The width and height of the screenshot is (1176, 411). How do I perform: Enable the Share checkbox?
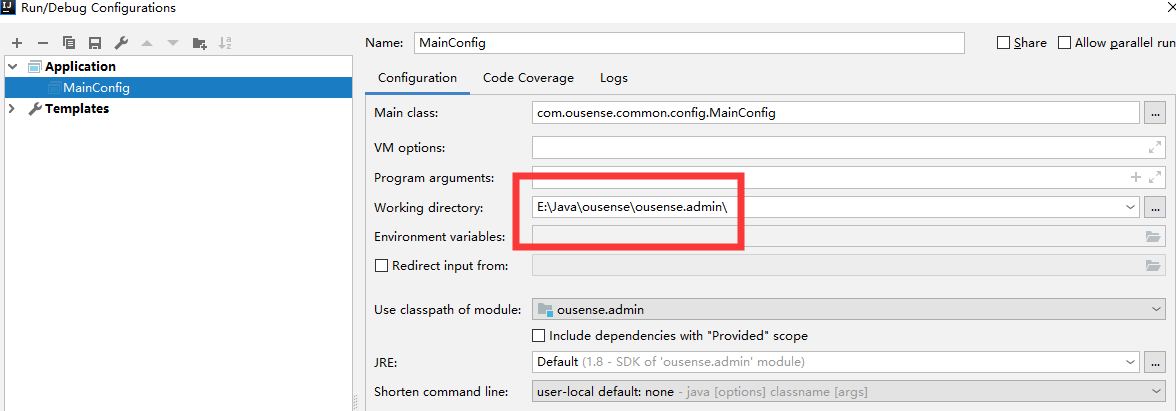[1004, 43]
